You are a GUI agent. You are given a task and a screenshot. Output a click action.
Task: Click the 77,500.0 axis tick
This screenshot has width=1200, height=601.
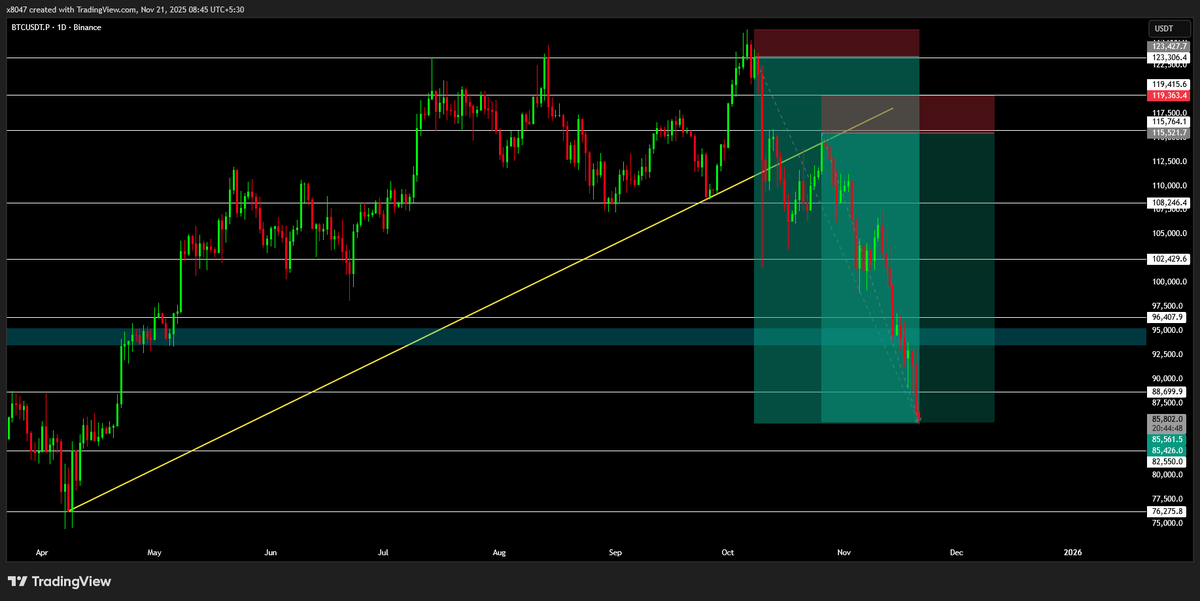pos(1169,499)
